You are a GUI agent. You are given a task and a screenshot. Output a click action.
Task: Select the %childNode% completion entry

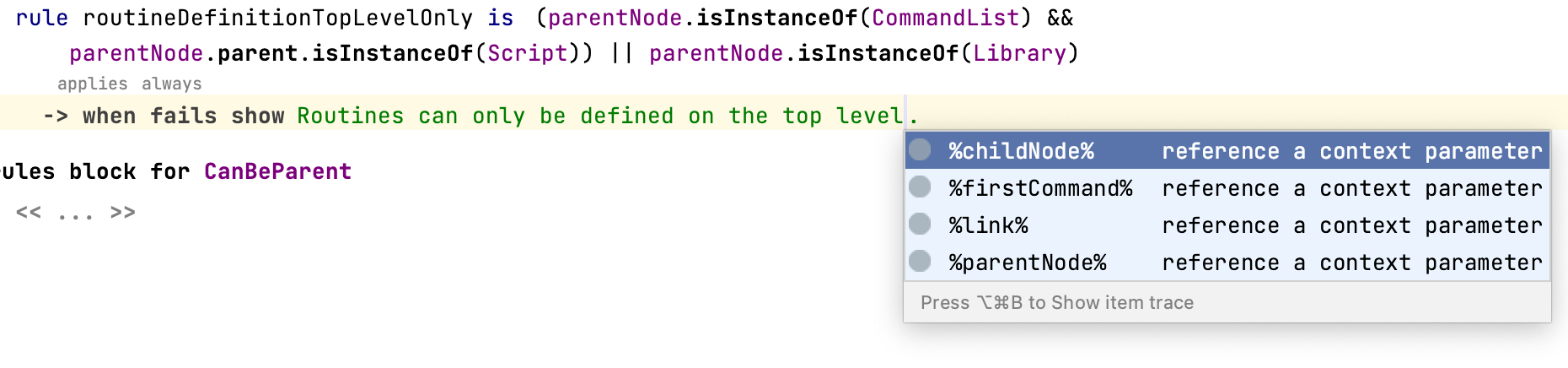[x=1021, y=151]
